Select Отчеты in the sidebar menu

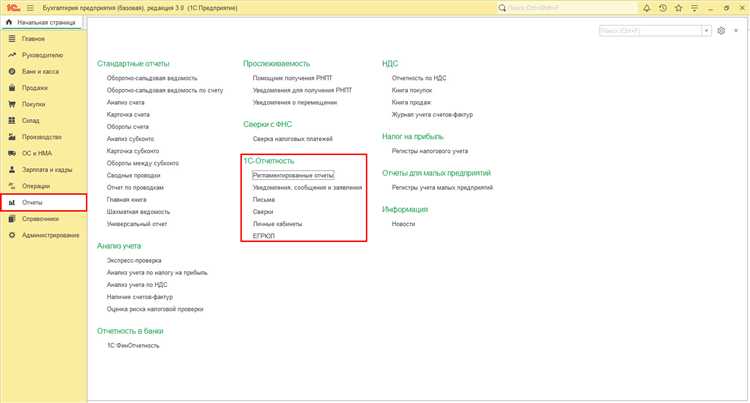point(33,202)
